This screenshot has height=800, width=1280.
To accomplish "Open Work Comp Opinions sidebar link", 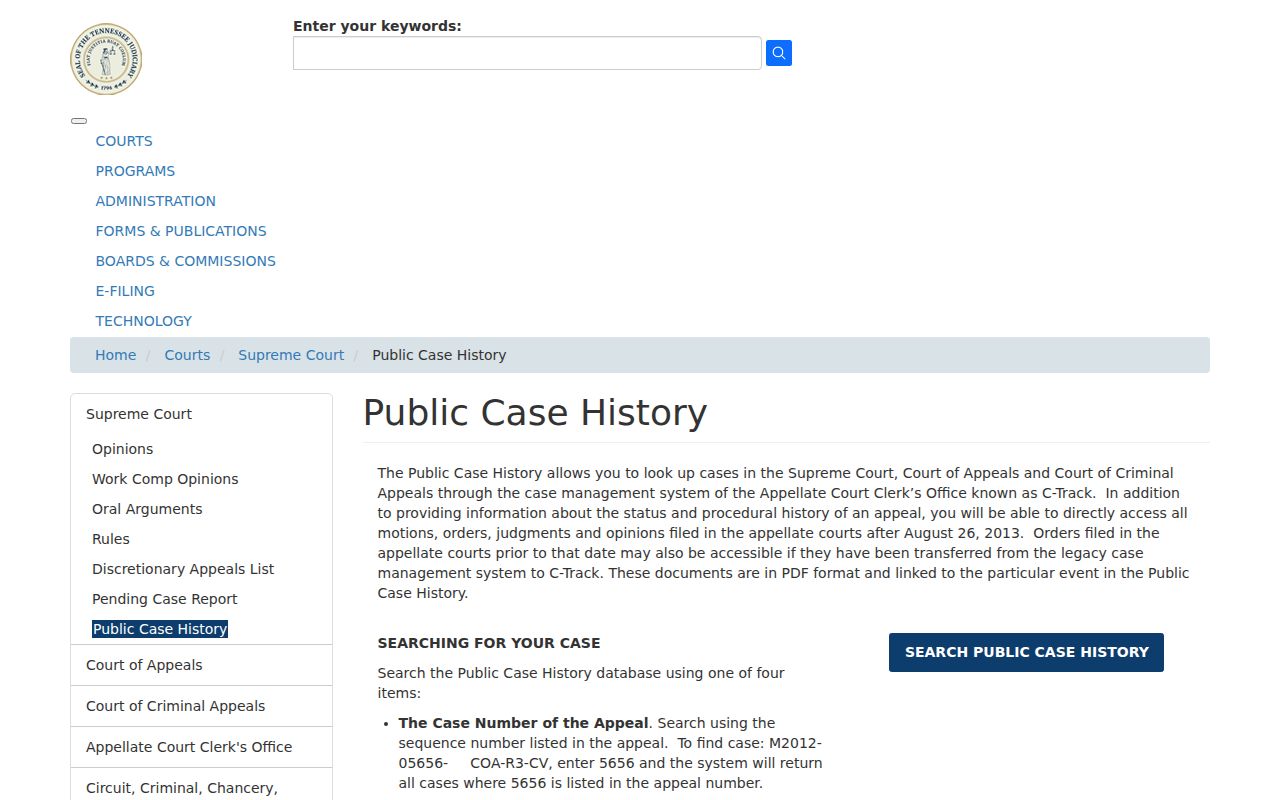I will (165, 479).
